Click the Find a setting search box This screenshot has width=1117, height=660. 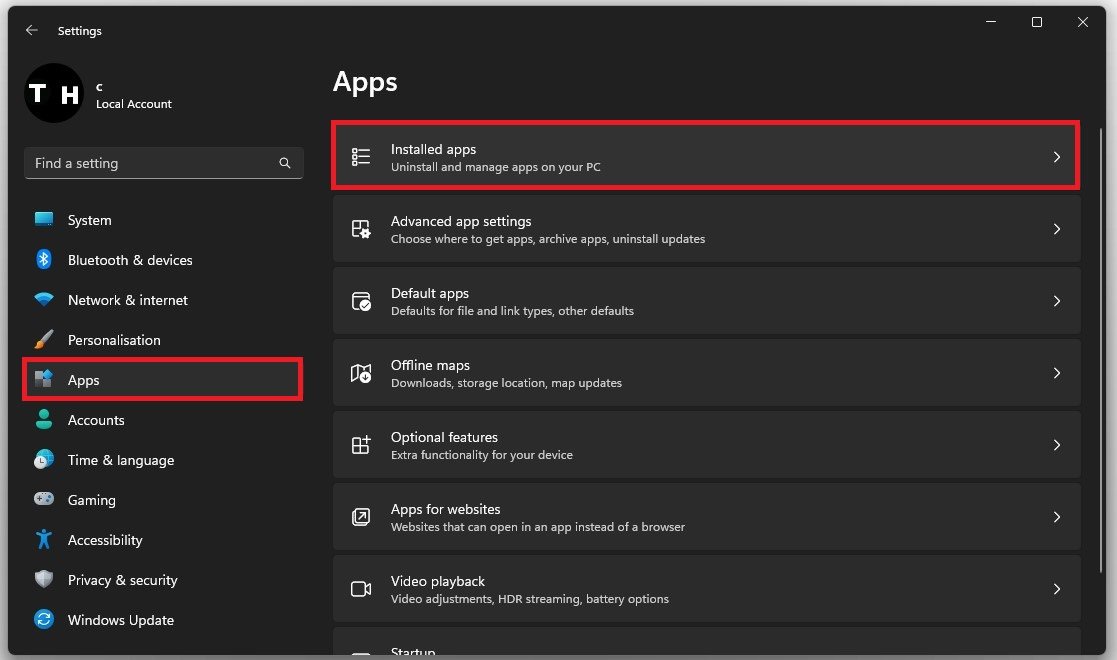150,163
